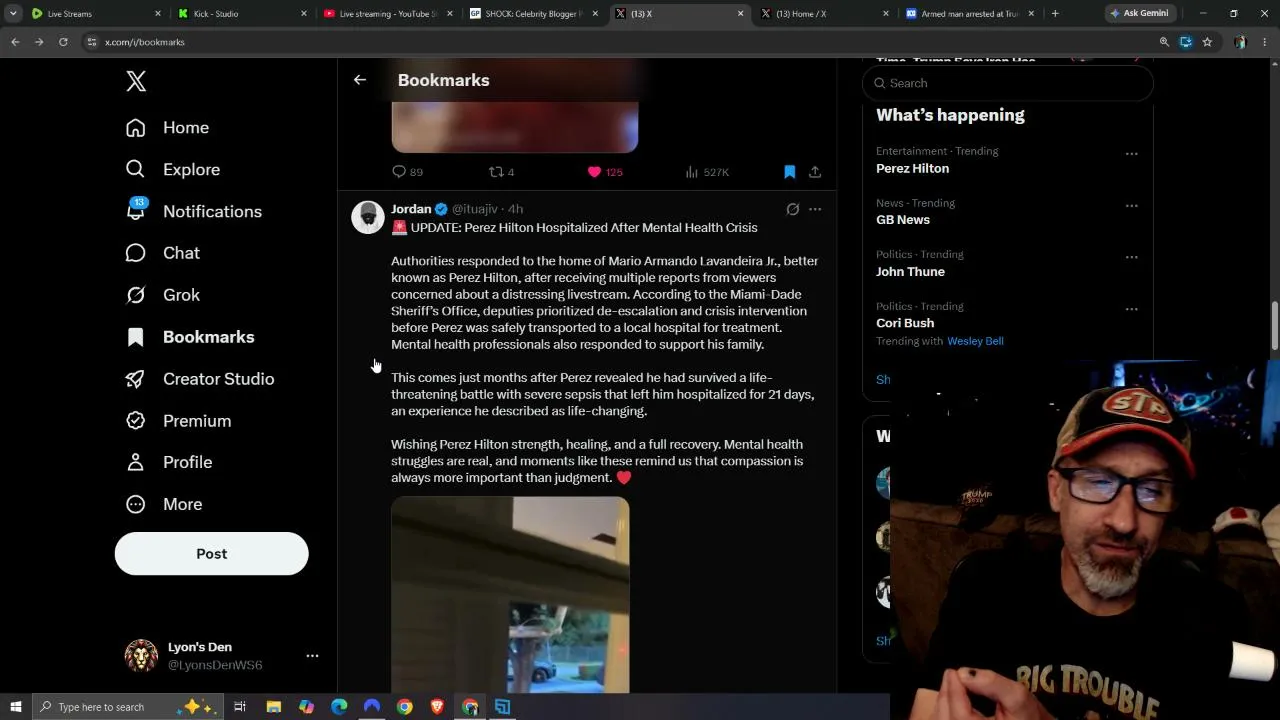Image resolution: width=1280 pixels, height=720 pixels.
Task: Open account menu dots beside Lyon's Den
Action: [312, 656]
